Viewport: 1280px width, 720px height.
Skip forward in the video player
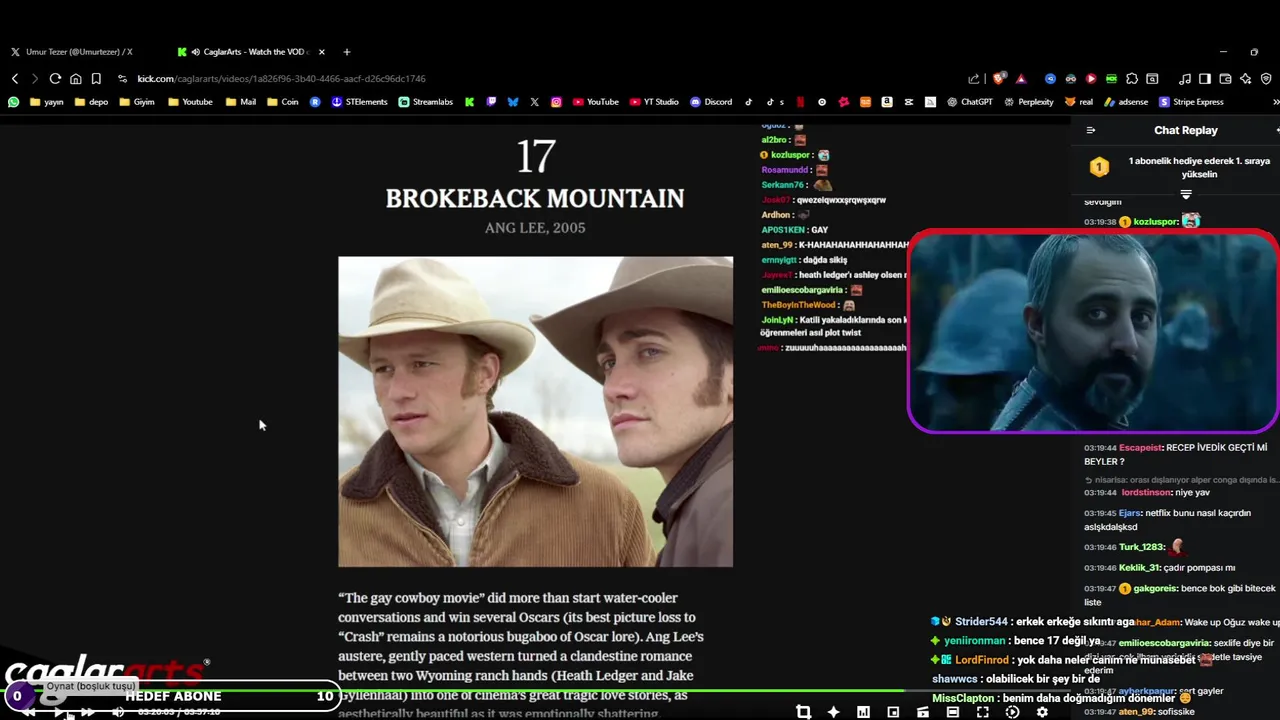tap(88, 711)
